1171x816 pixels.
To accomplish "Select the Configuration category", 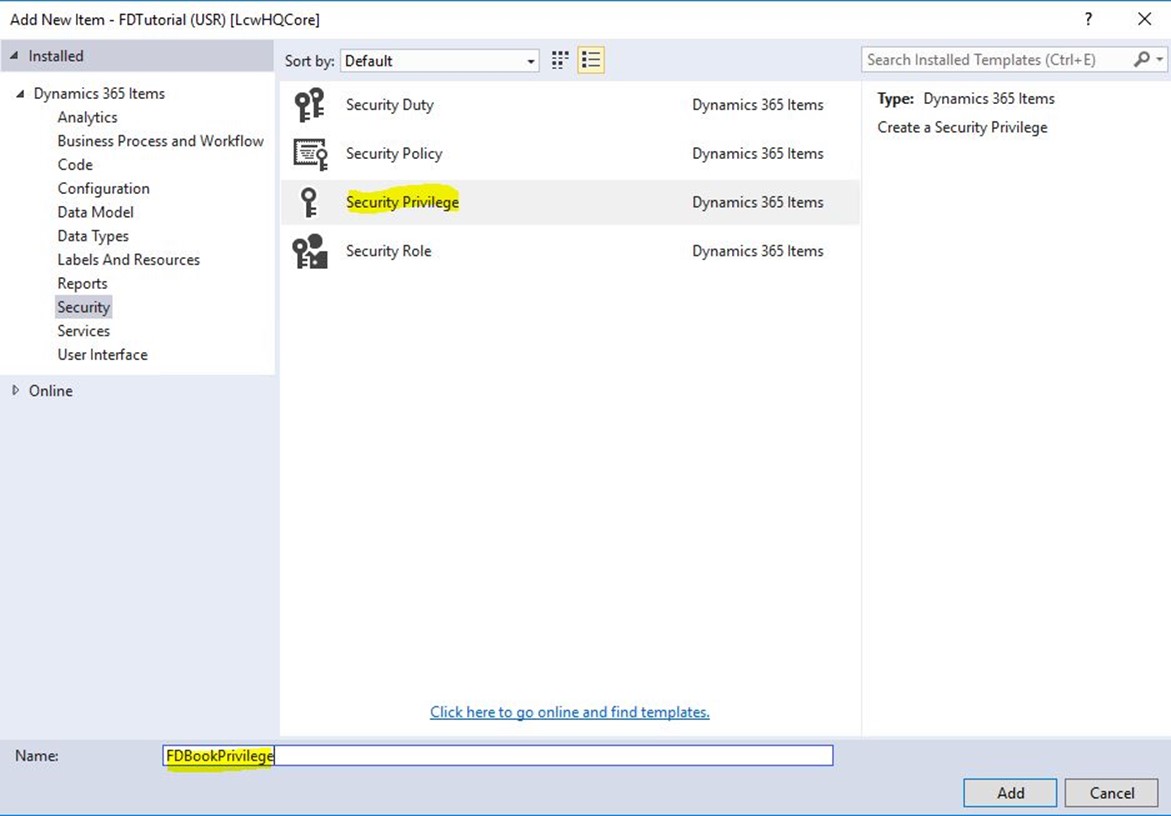I will 104,189.
